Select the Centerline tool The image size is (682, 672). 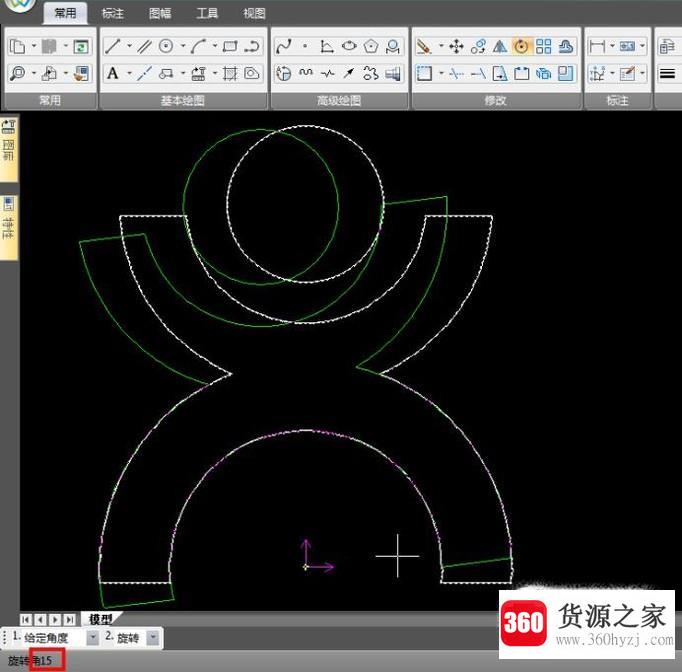[x=144, y=73]
